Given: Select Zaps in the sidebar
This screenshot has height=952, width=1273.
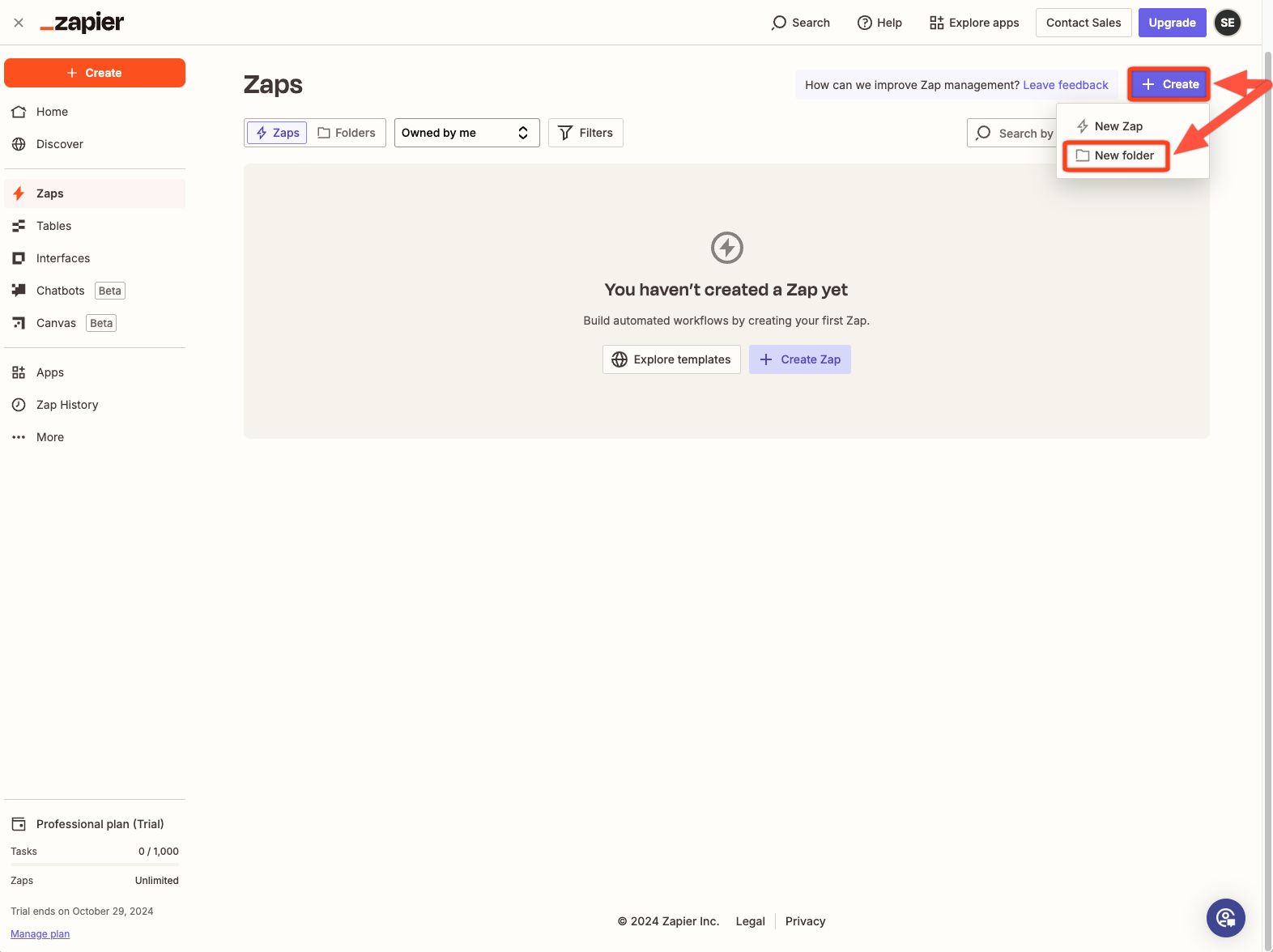Looking at the screenshot, I should pos(95,193).
